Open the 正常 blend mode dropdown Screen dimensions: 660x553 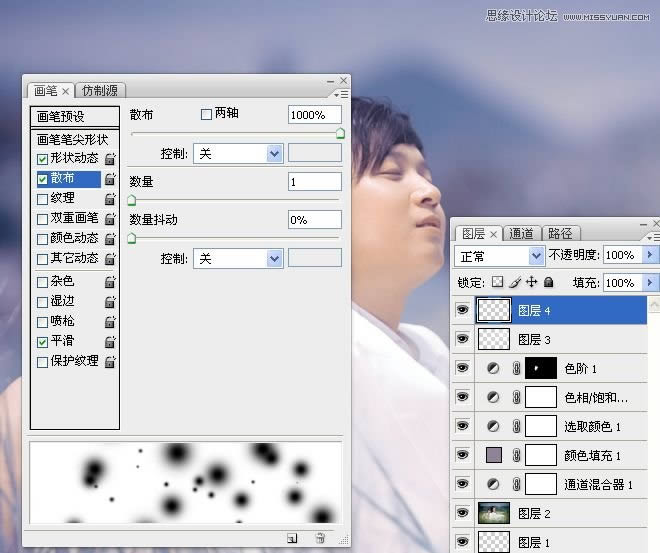point(500,255)
